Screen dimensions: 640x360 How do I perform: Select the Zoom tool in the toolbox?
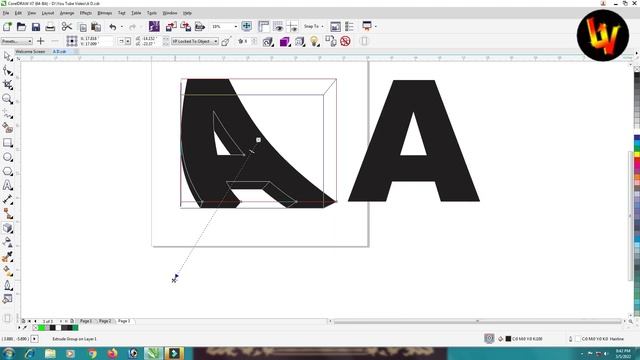tap(7, 99)
